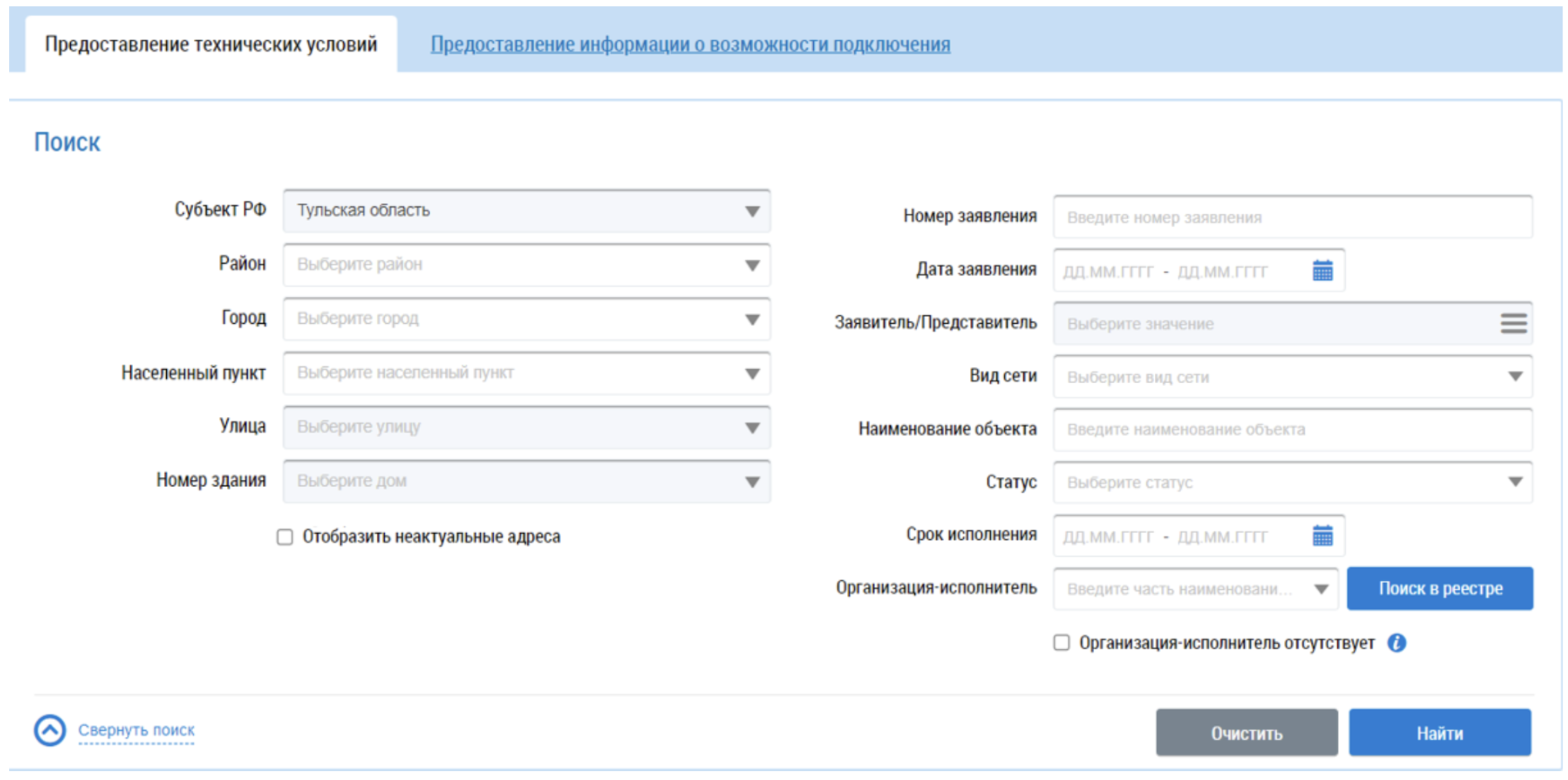Click list icon in Заявитель/Представитель field

tap(1513, 324)
